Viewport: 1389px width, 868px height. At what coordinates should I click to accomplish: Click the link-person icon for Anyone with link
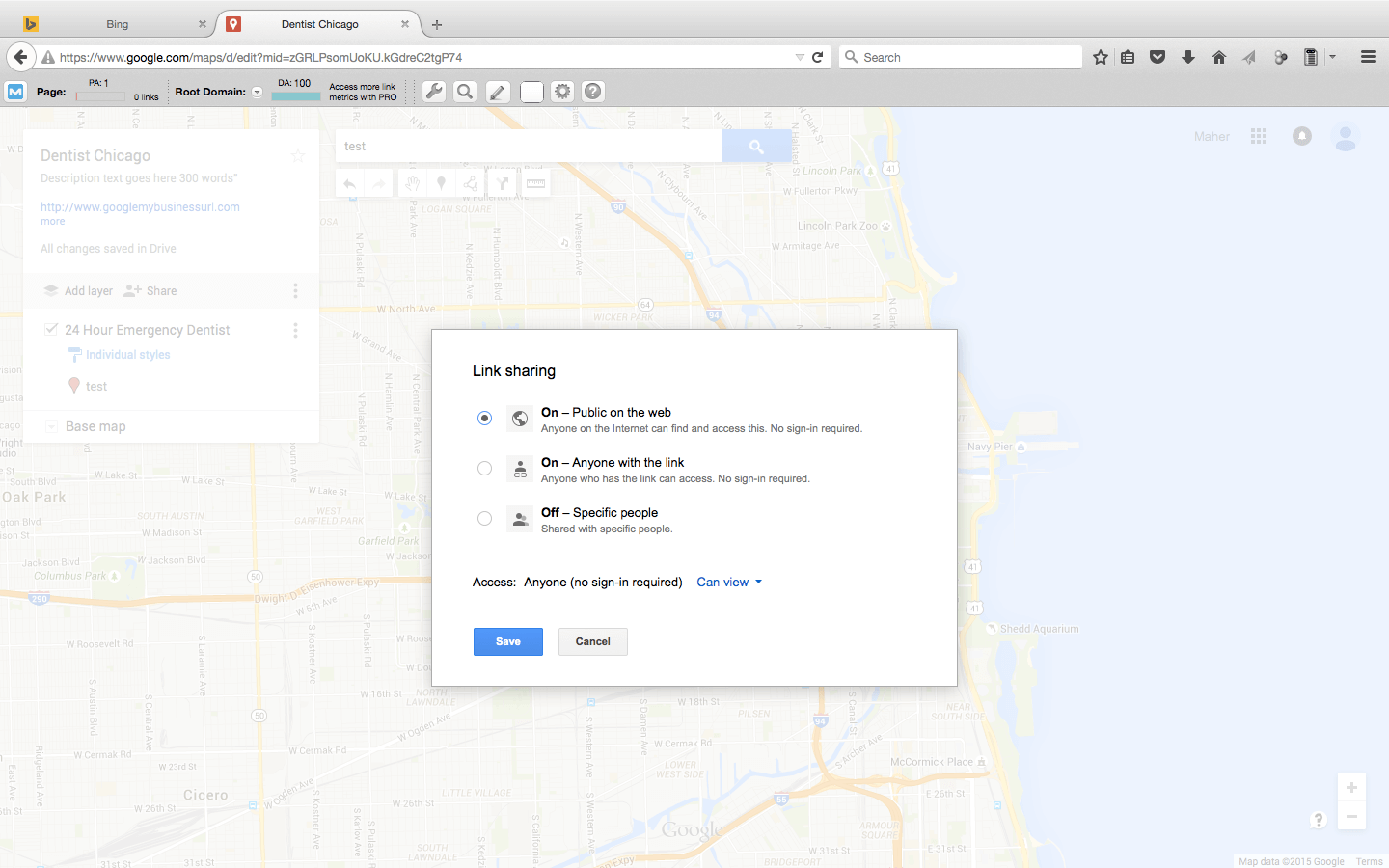point(520,469)
